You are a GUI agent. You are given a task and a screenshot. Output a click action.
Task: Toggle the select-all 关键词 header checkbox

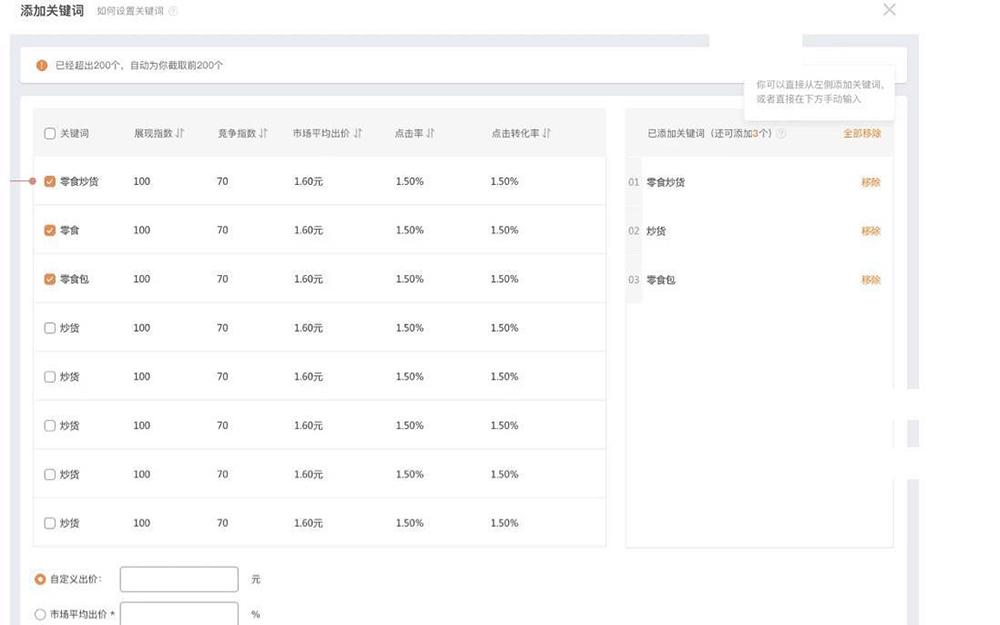point(50,133)
